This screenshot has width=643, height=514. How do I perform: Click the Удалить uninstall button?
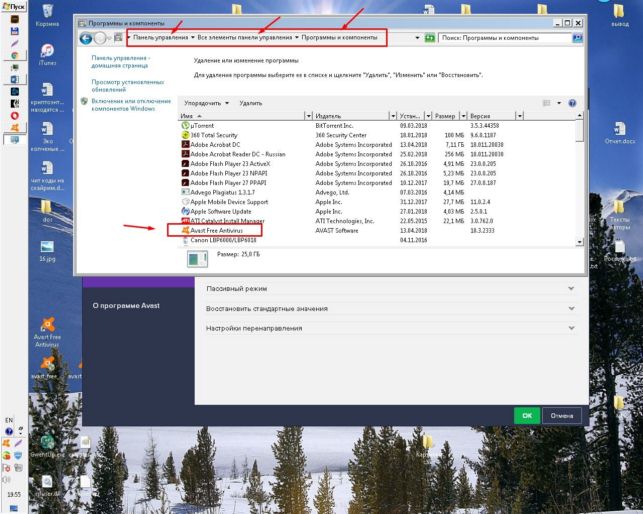251,103
